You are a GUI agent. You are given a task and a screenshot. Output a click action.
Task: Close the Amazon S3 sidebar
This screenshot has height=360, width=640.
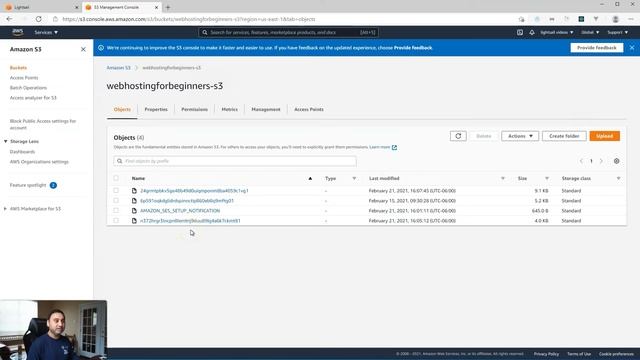click(x=83, y=49)
